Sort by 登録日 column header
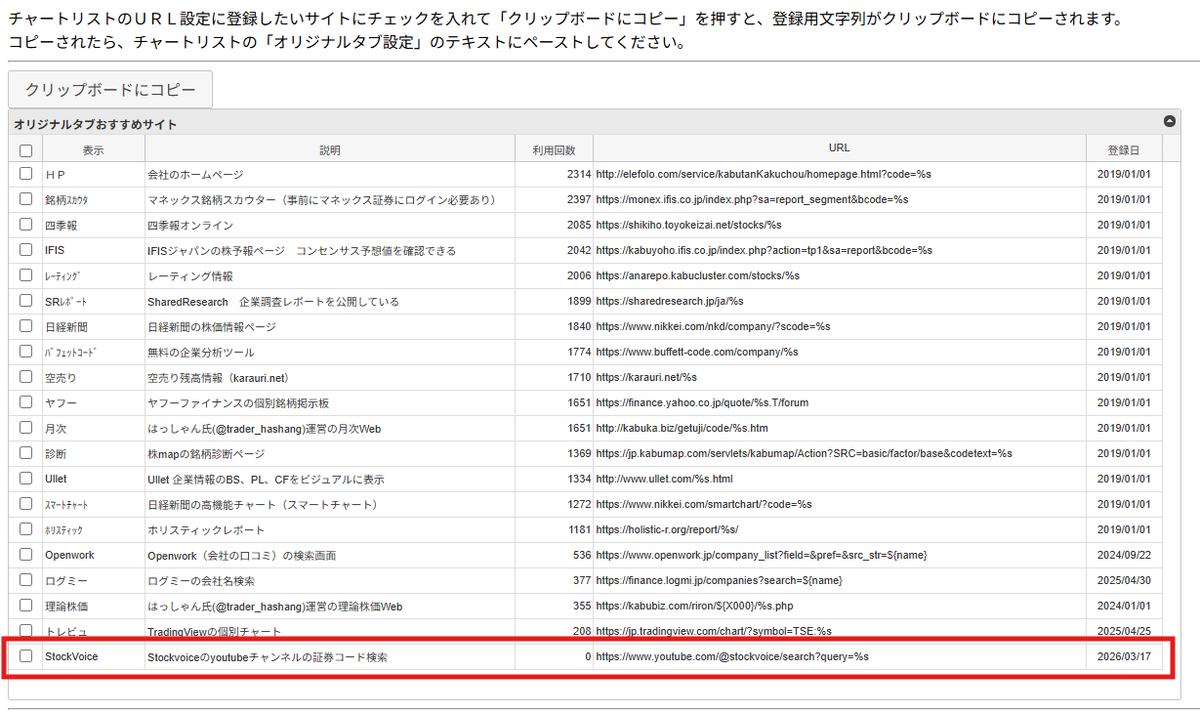The image size is (1200, 713). 1123,150
